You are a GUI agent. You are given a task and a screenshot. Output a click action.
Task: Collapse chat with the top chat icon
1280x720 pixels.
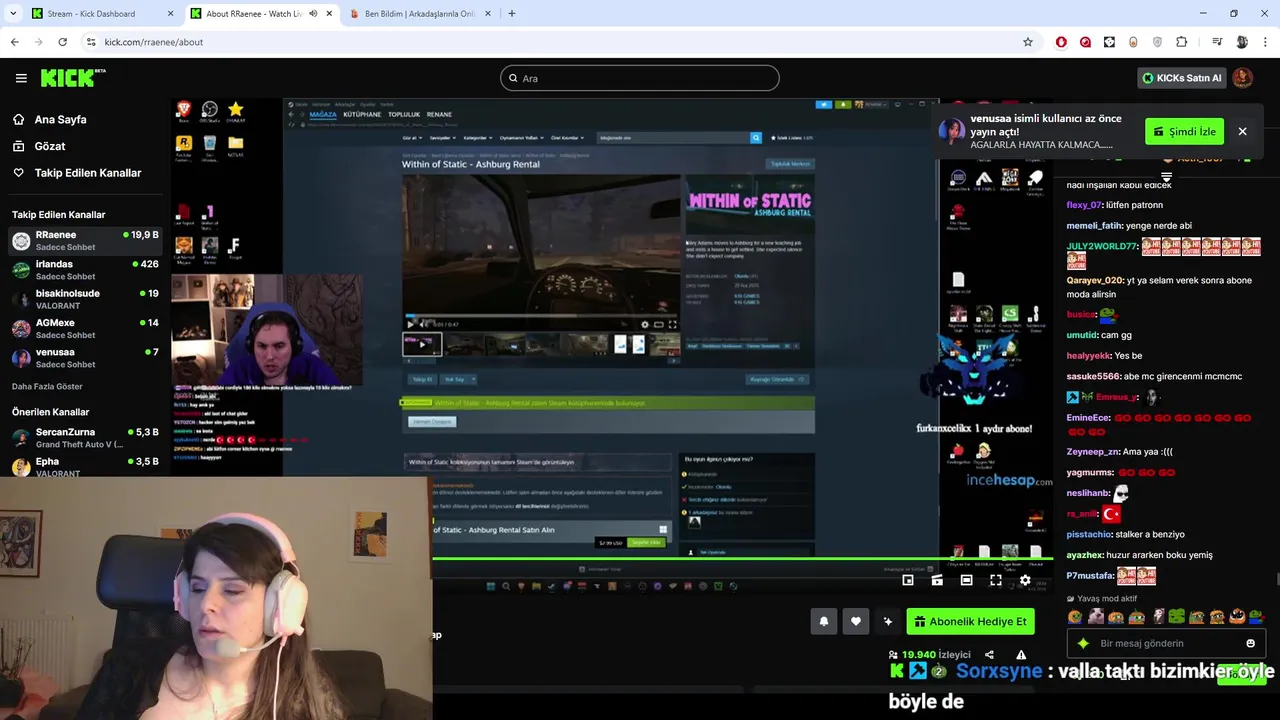[x=1166, y=177]
